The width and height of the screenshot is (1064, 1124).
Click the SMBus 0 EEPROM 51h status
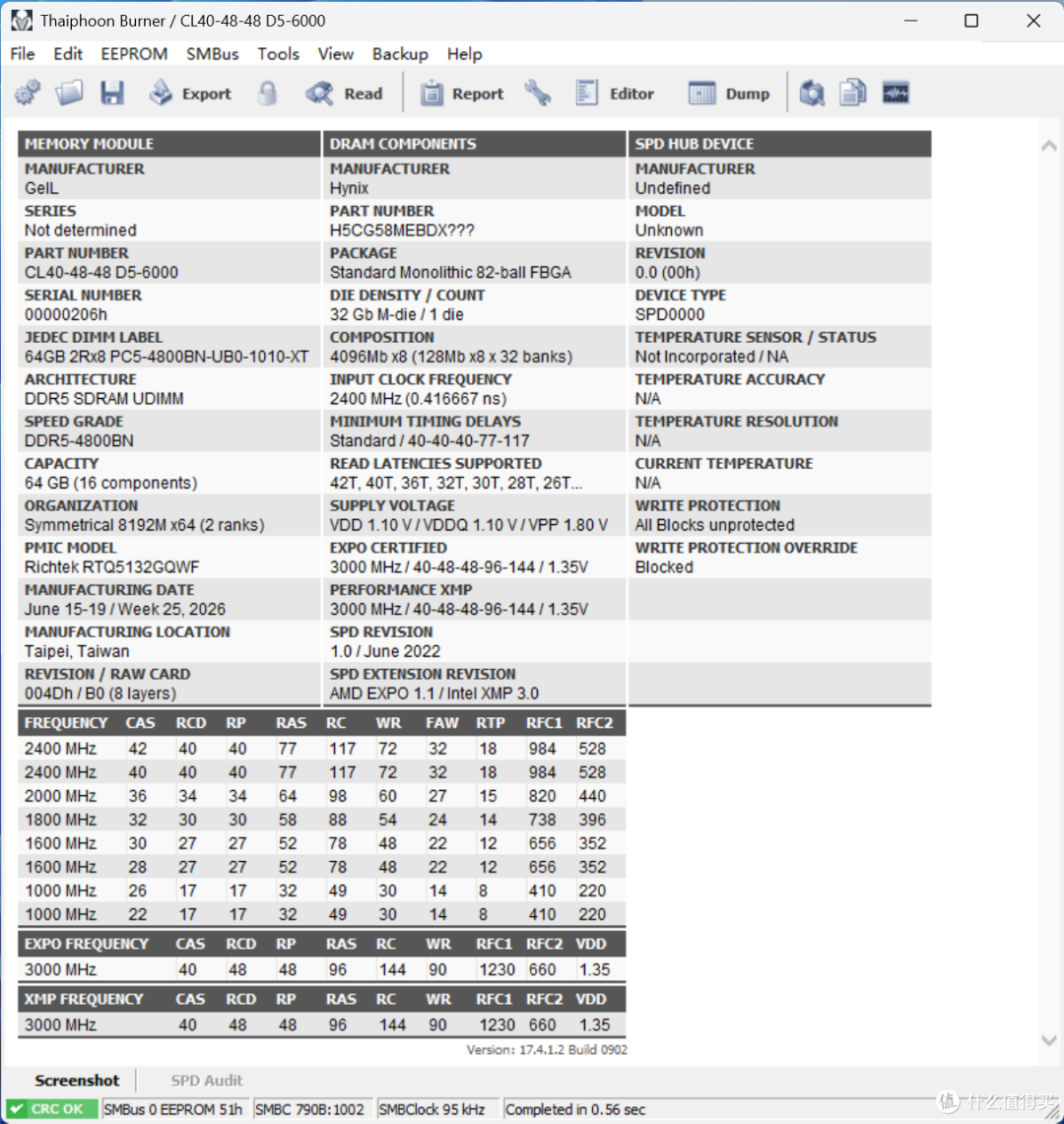(x=173, y=1109)
